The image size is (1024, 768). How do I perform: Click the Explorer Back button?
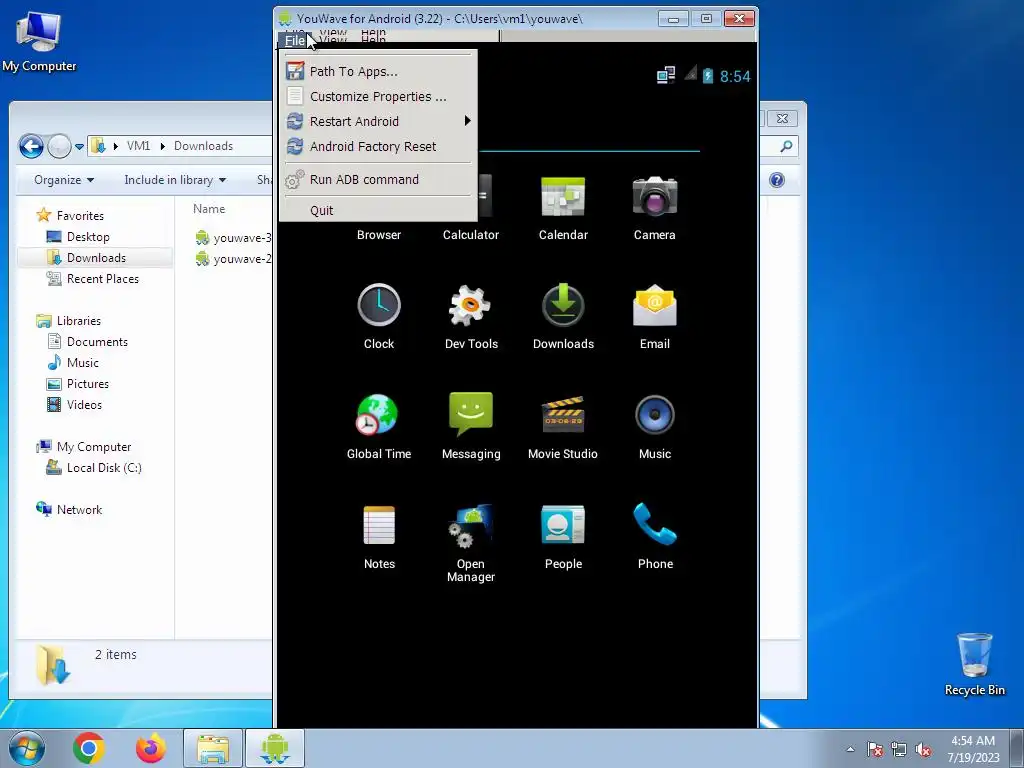pos(31,146)
